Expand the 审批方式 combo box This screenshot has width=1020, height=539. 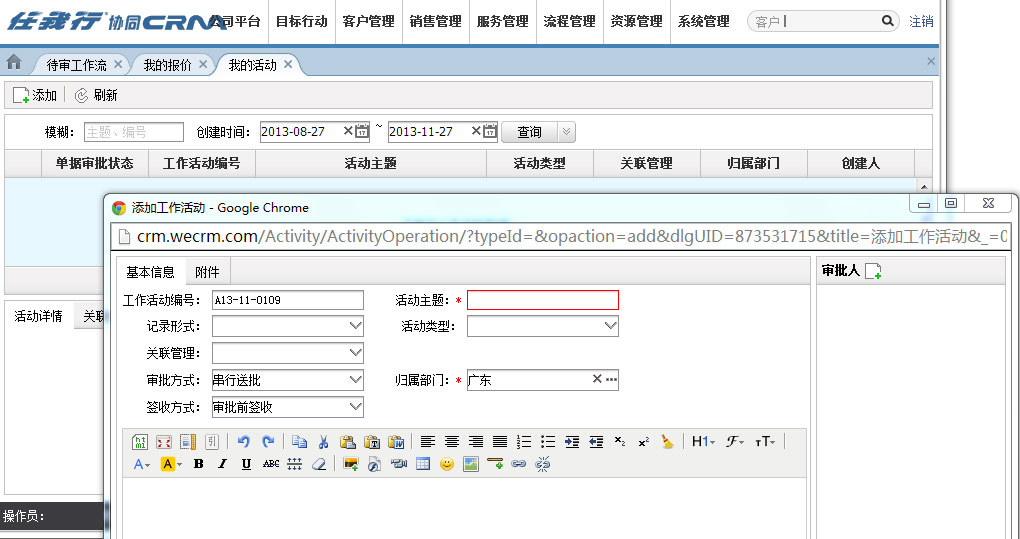pos(355,380)
